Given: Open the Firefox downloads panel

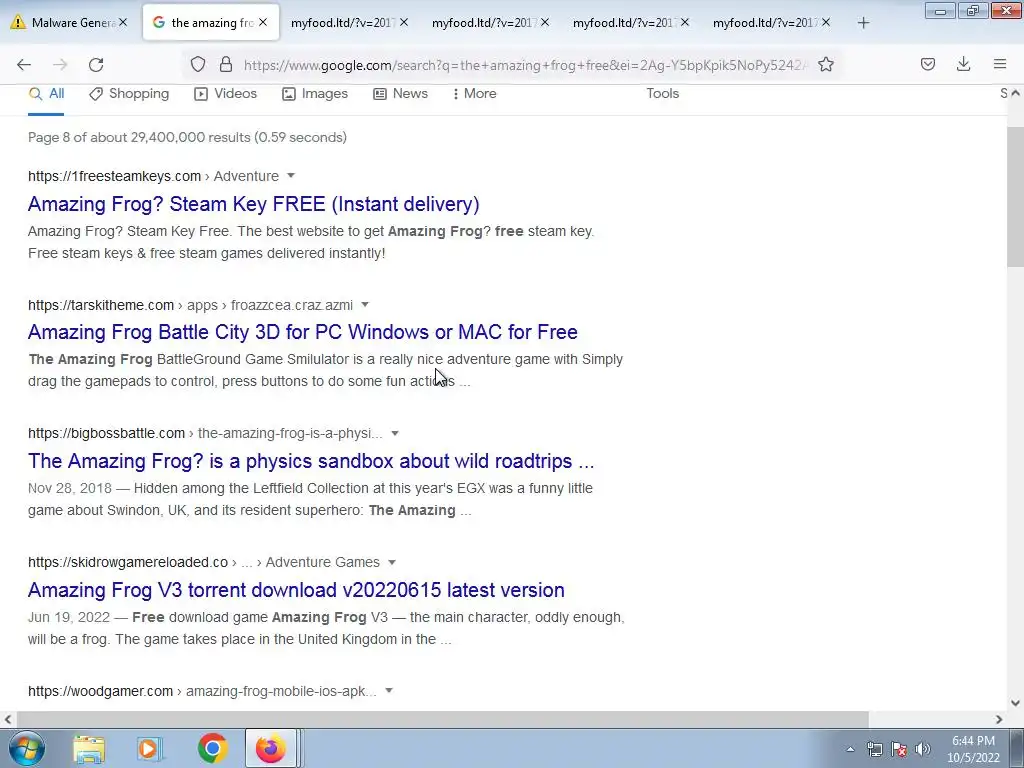Looking at the screenshot, I should click(963, 64).
